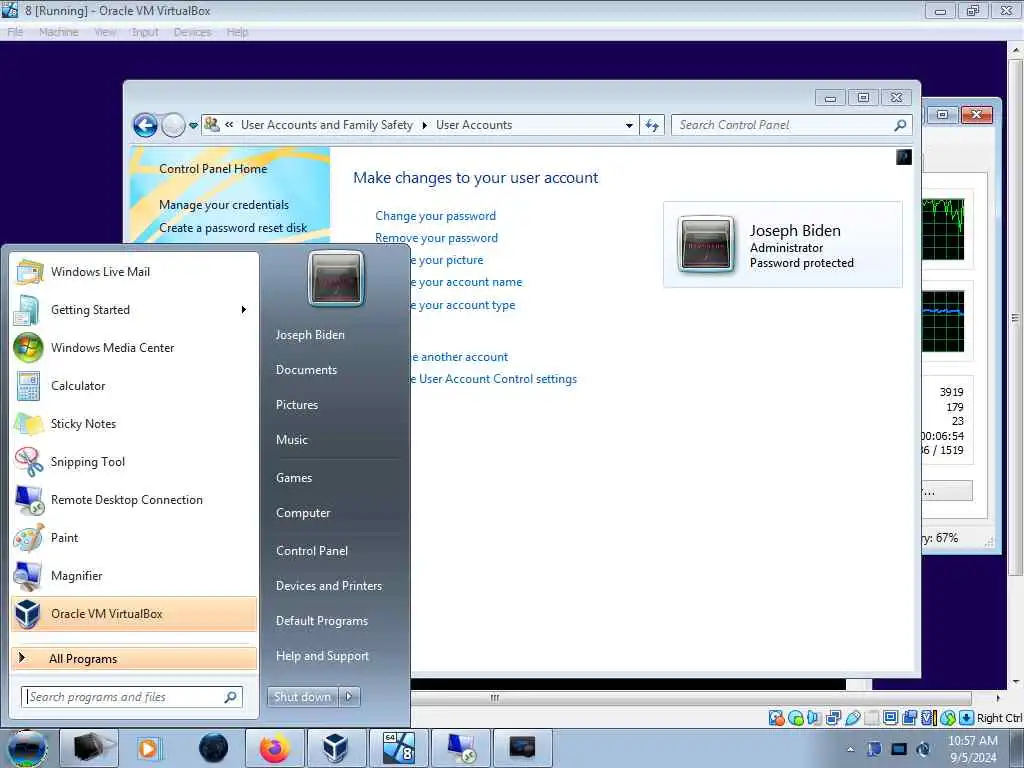Open VirtualBox Machine menu
The height and width of the screenshot is (768, 1024).
point(59,32)
